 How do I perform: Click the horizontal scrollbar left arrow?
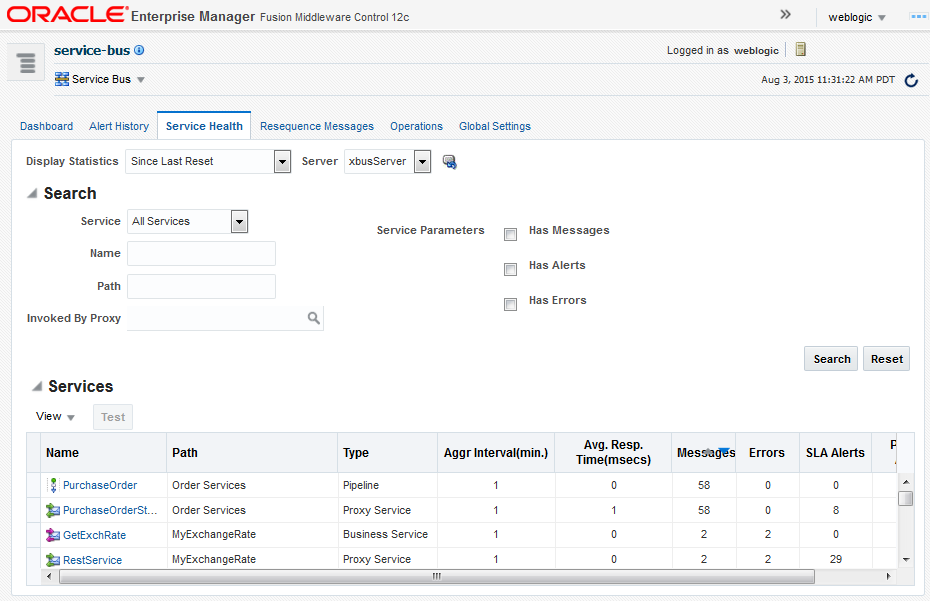tap(49, 576)
